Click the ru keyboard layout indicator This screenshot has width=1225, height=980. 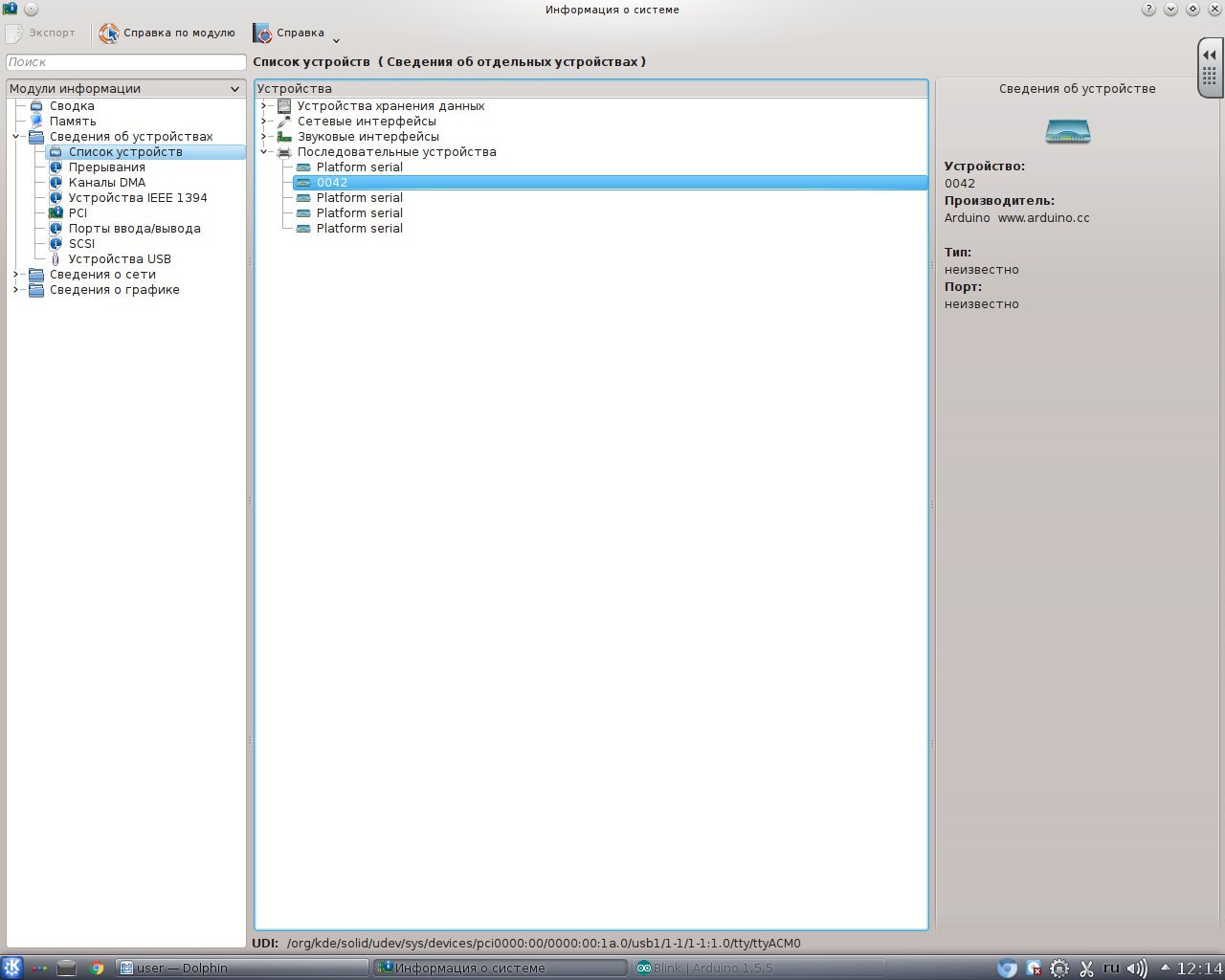click(1111, 968)
